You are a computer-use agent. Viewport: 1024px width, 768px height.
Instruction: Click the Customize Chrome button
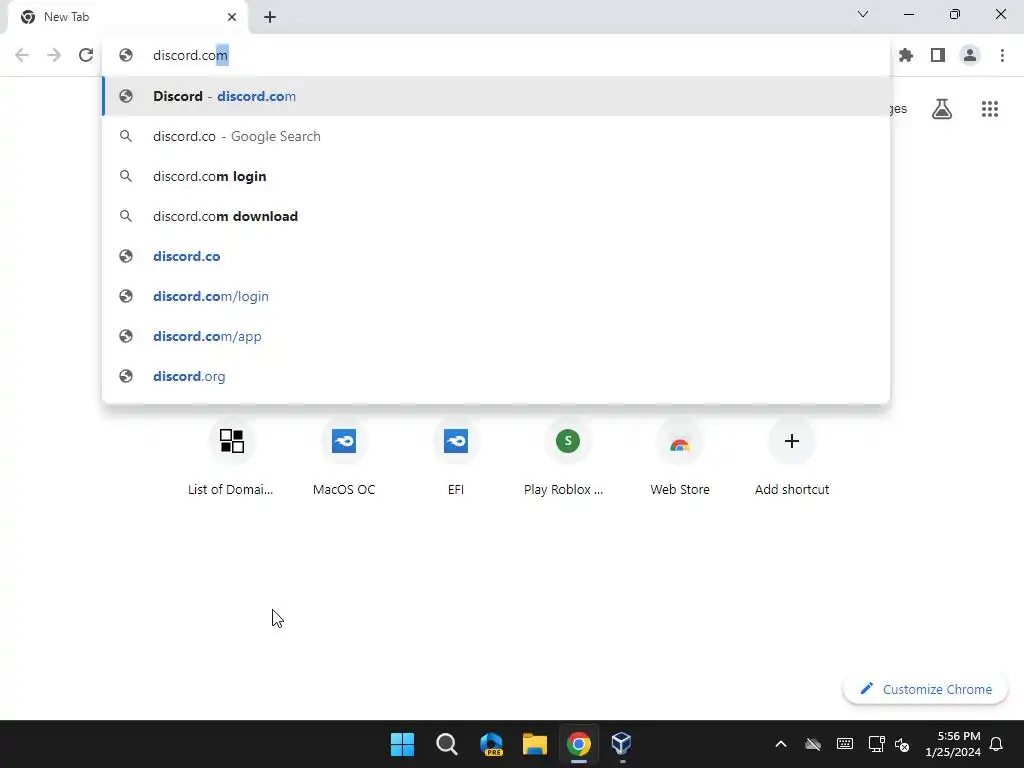(x=925, y=689)
